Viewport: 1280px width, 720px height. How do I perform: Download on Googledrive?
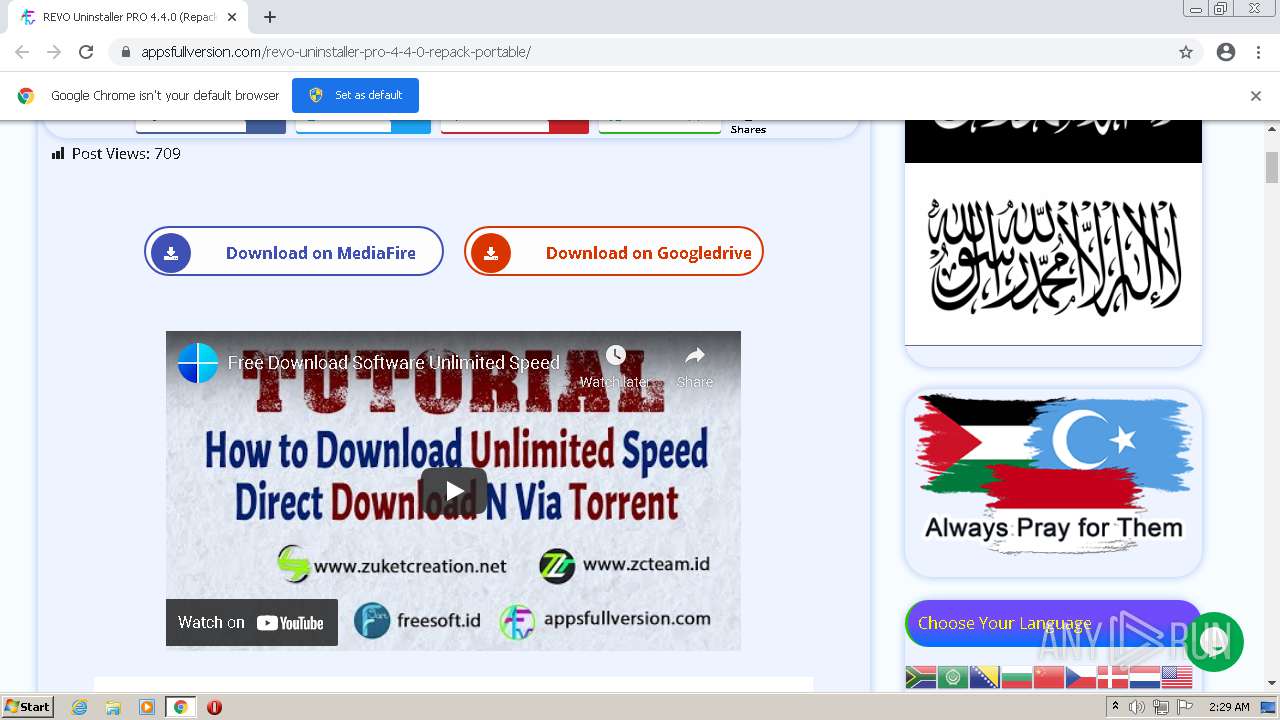[x=614, y=251]
